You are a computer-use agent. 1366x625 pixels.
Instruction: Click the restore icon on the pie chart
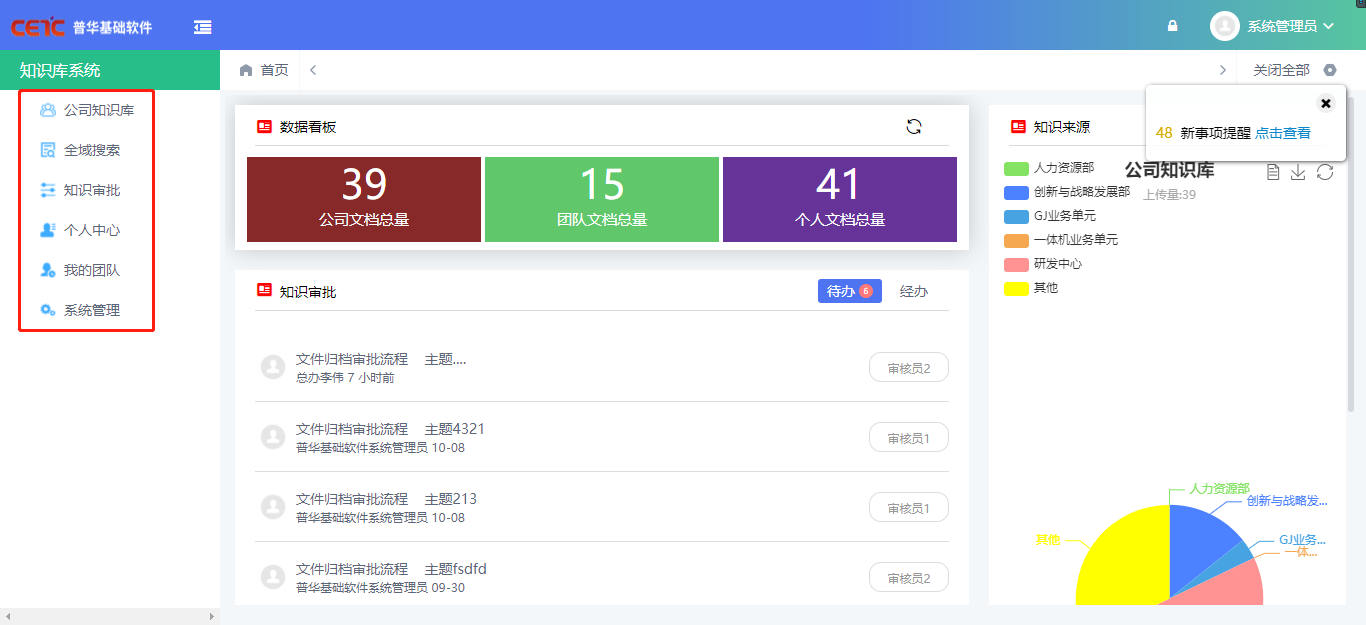[1325, 173]
